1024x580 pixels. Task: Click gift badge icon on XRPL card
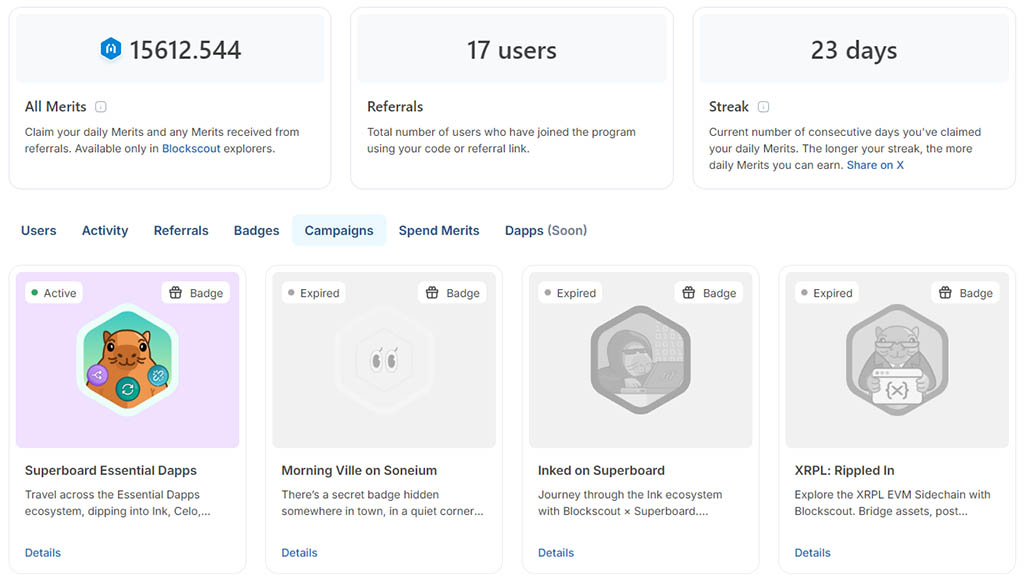pyautogui.click(x=946, y=293)
